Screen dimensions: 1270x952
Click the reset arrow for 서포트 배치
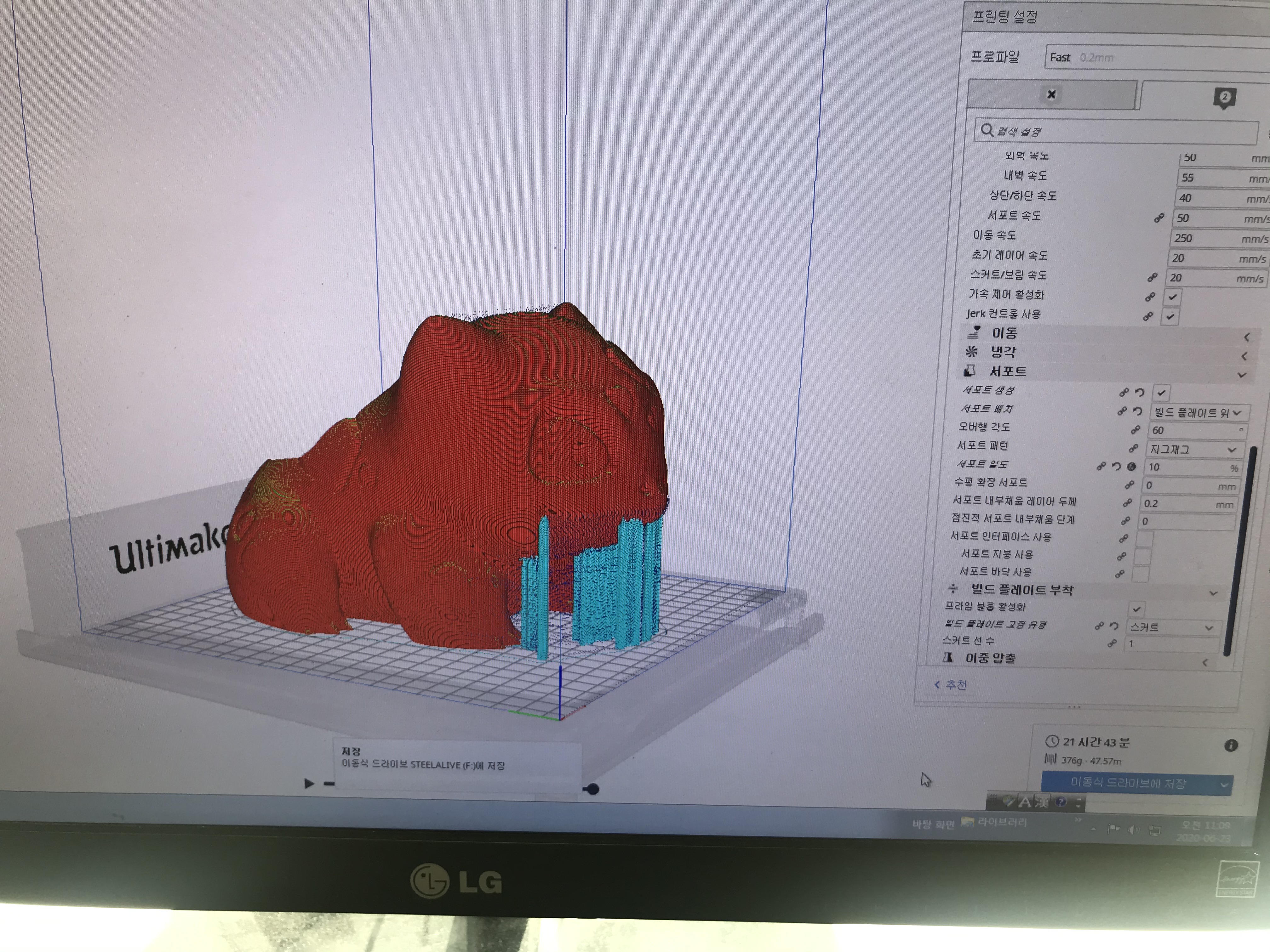pyautogui.click(x=1137, y=411)
